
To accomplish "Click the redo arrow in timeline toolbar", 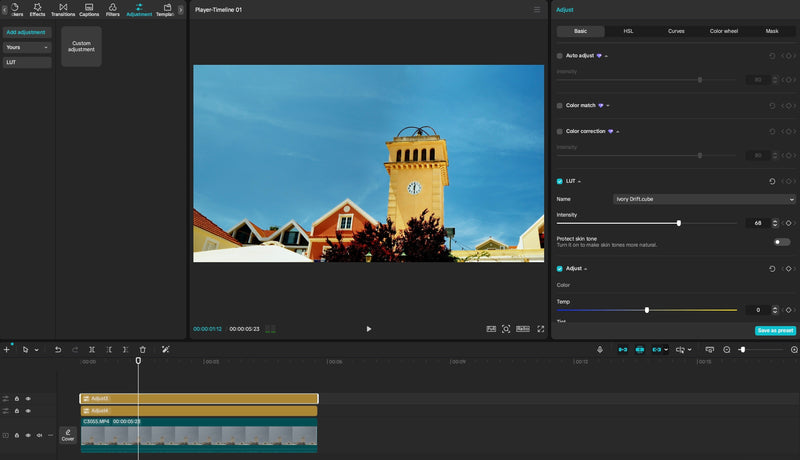I will pyautogui.click(x=75, y=349).
